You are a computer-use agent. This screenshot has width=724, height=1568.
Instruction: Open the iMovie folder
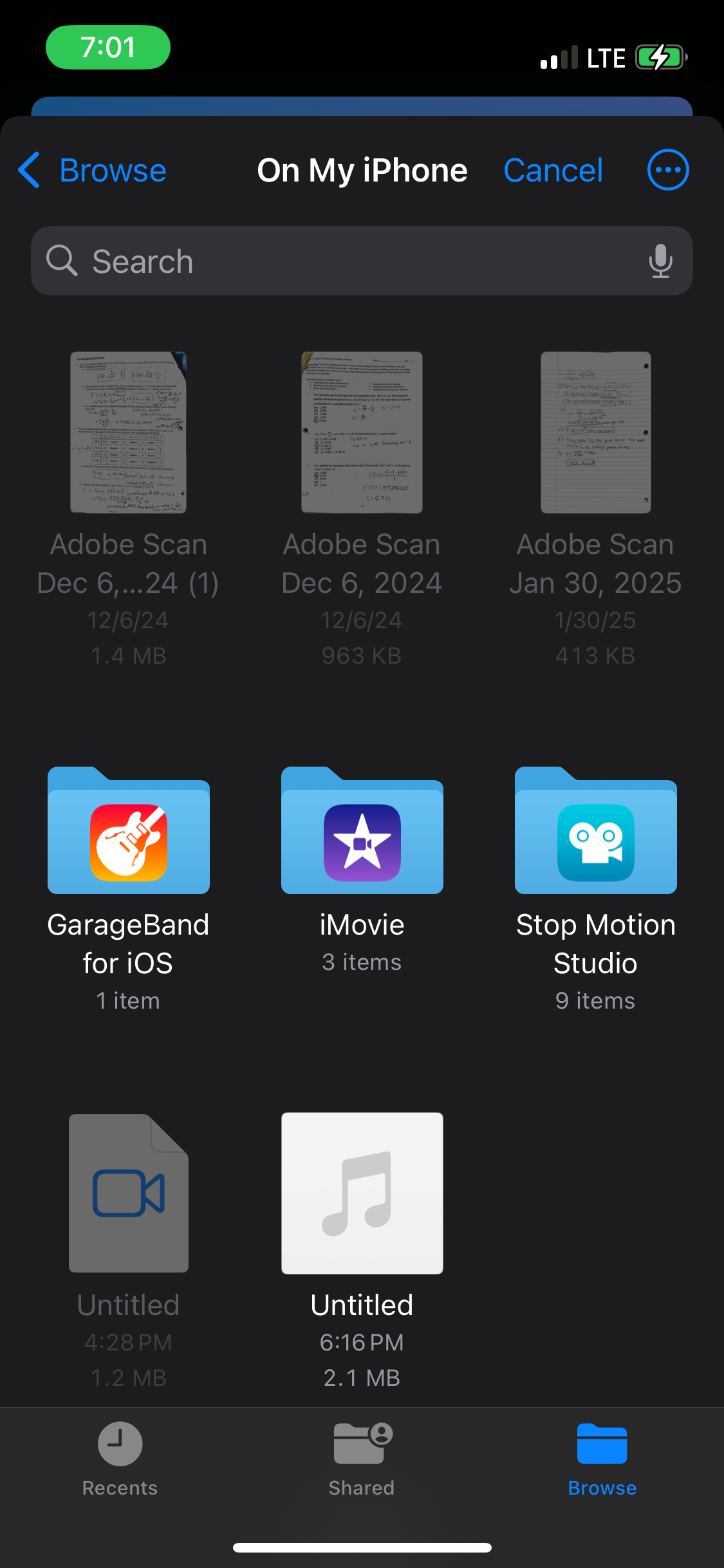[x=362, y=830]
